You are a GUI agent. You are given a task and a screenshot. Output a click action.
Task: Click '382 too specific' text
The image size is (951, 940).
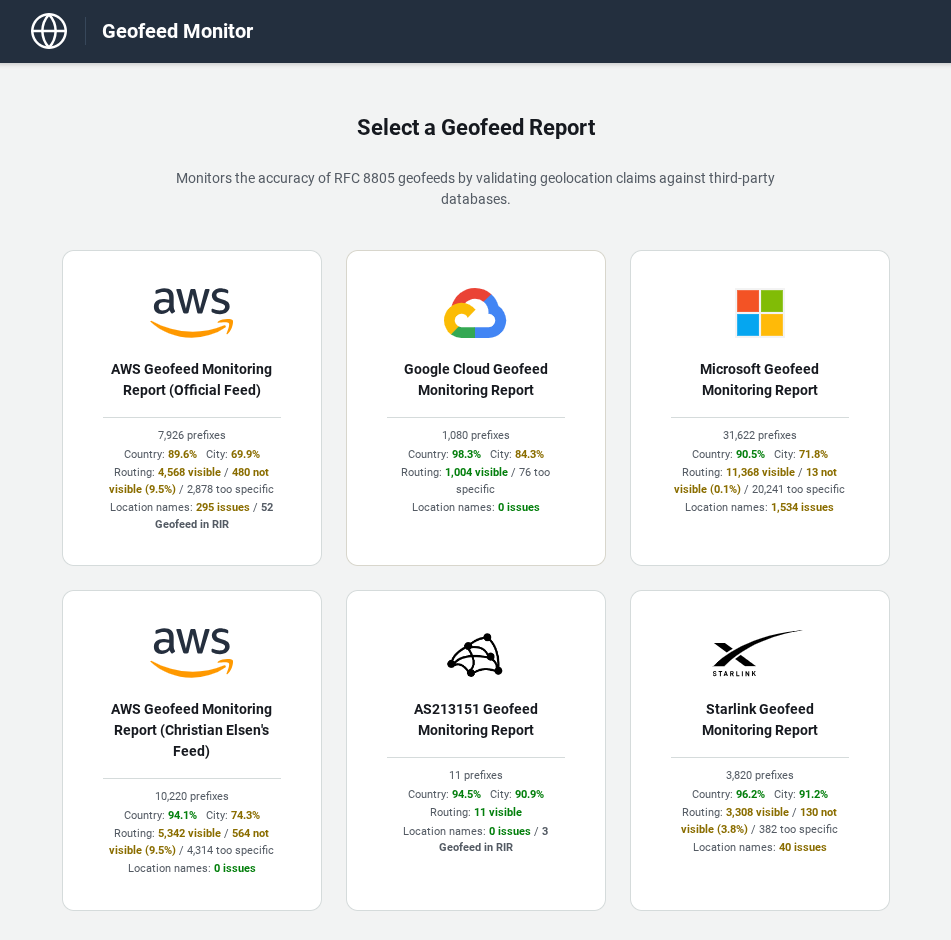[798, 830]
